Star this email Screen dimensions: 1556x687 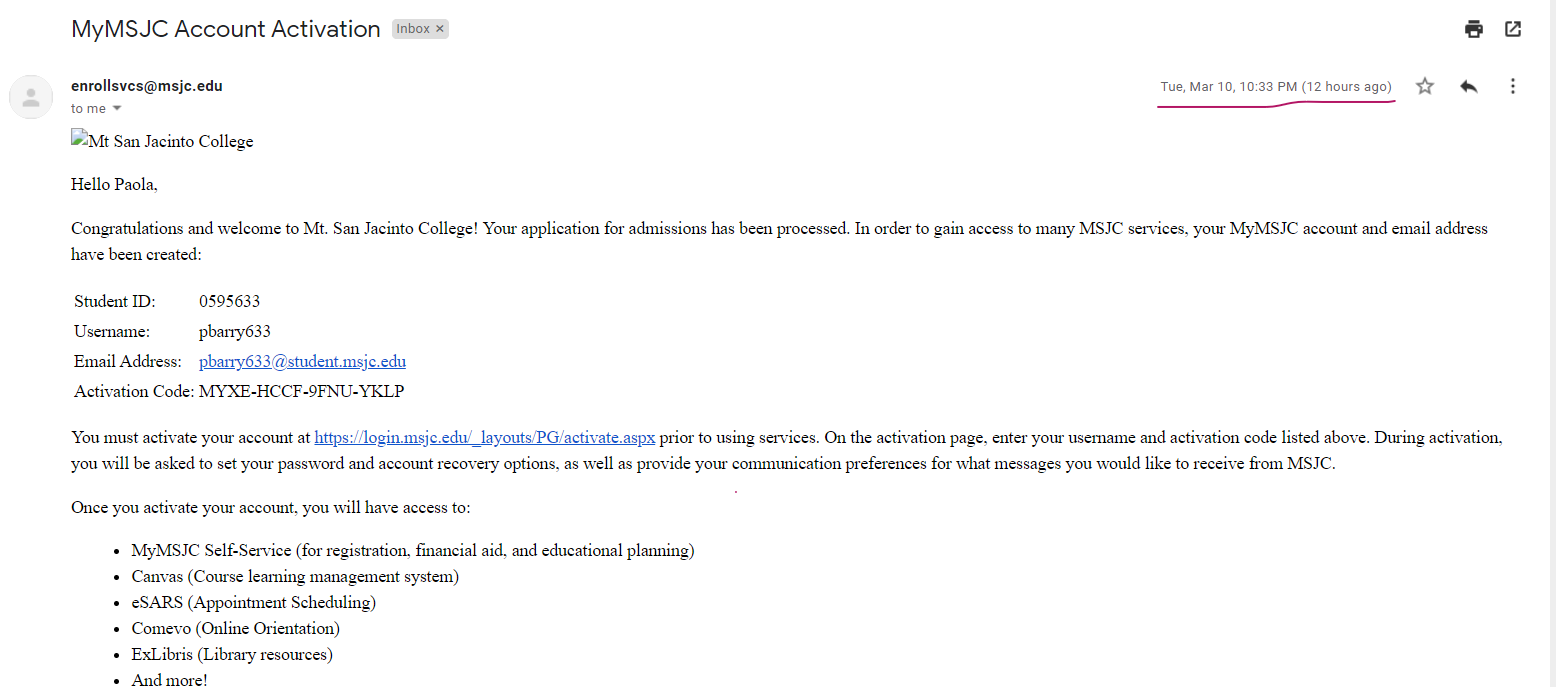[x=1425, y=86]
